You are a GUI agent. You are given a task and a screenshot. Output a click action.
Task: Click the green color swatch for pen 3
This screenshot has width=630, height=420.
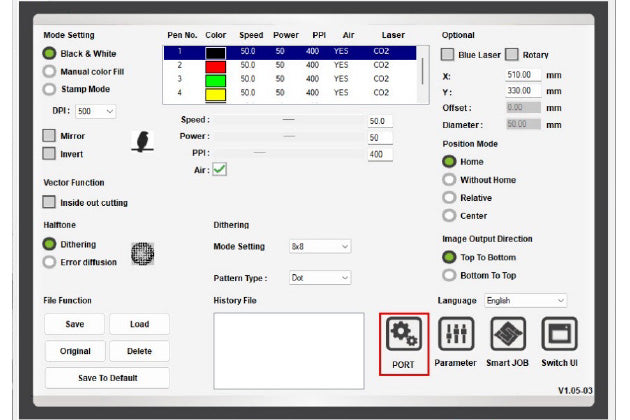tap(216, 79)
